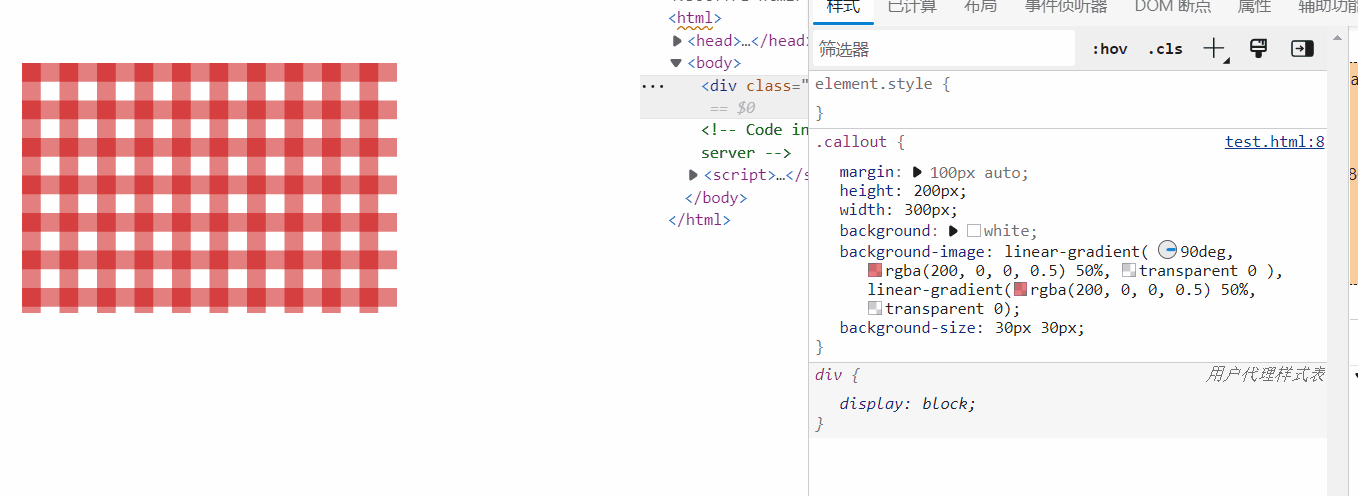Expand the background shorthand triangle
This screenshot has height=496, width=1358.
tap(953, 230)
